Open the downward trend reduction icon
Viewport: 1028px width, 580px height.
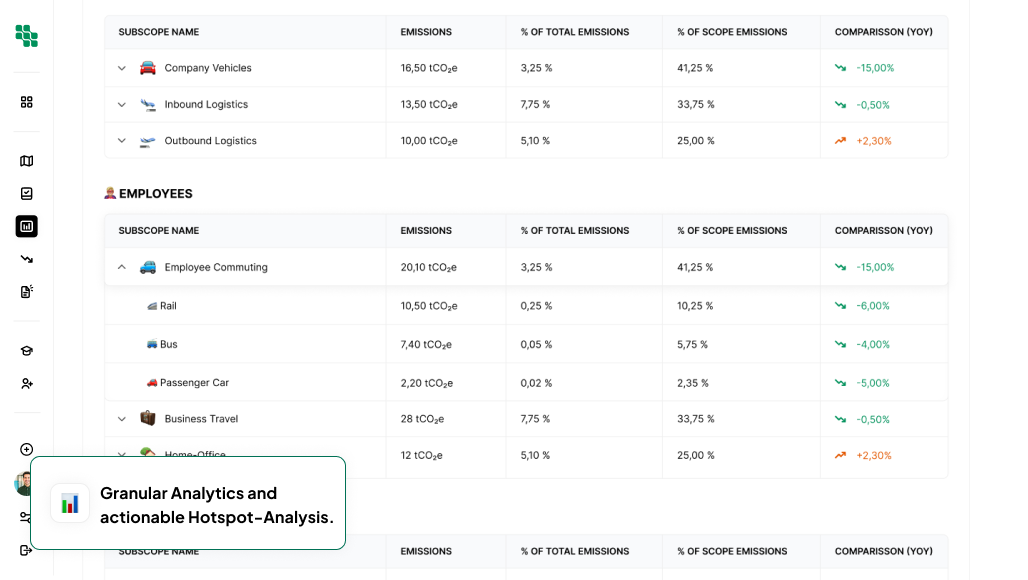pyautogui.click(x=27, y=259)
